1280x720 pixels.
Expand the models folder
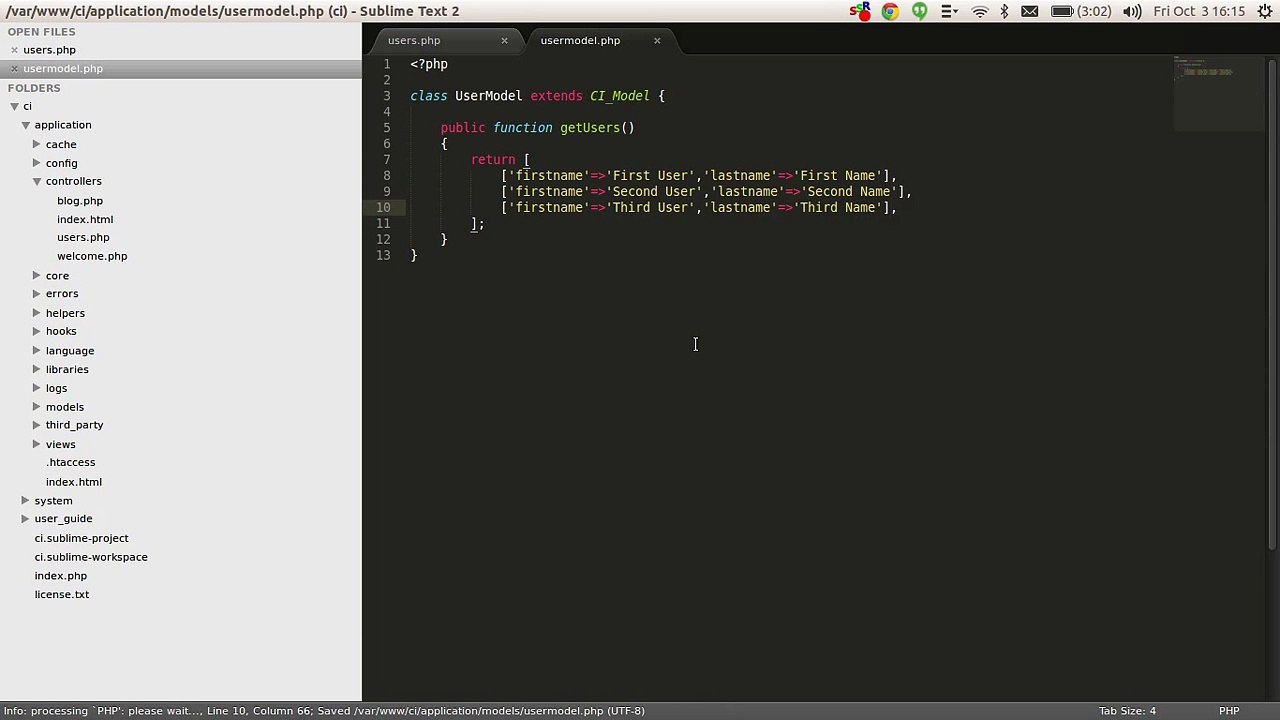[36, 406]
